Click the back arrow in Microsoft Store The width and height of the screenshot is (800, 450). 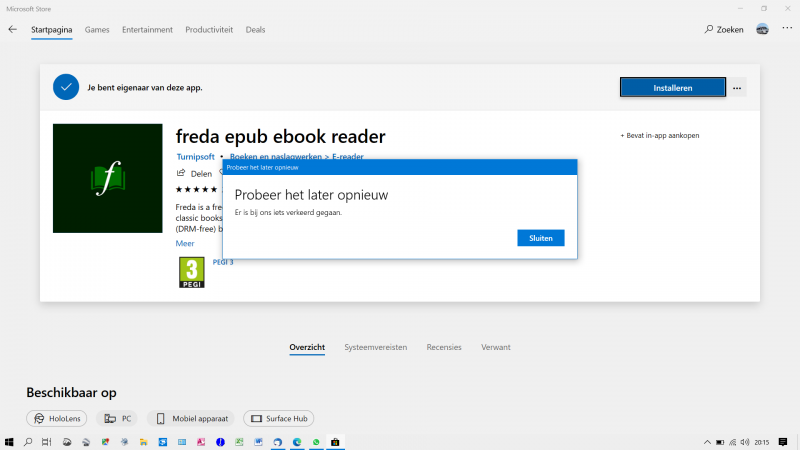click(12, 30)
